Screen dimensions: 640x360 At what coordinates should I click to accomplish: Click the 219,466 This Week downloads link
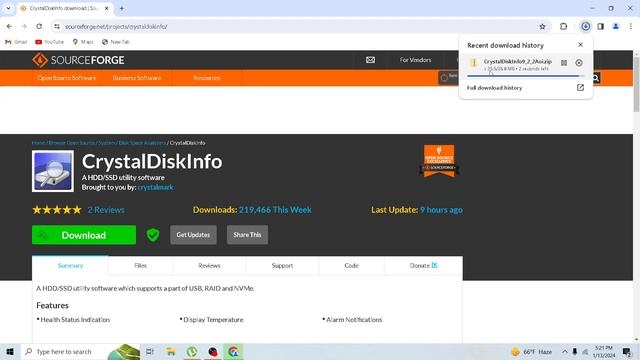275,210
